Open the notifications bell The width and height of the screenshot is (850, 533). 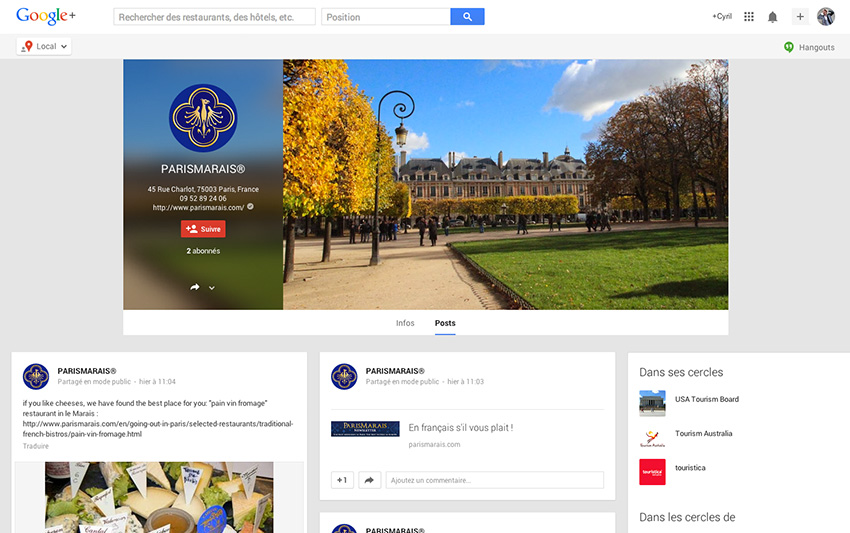tap(772, 17)
